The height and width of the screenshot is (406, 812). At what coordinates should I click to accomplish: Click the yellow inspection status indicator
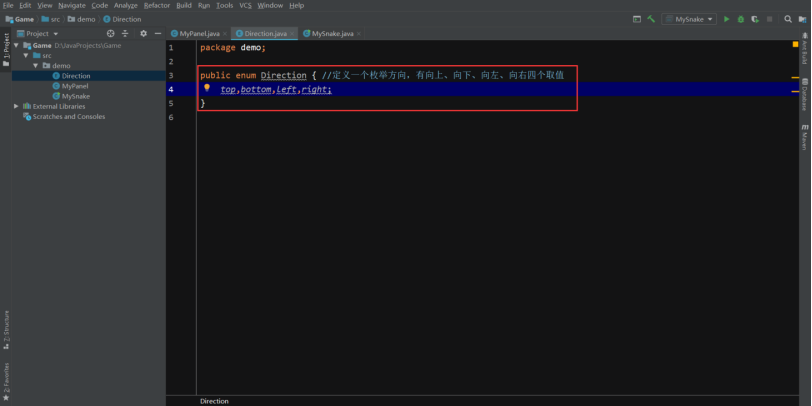click(795, 45)
